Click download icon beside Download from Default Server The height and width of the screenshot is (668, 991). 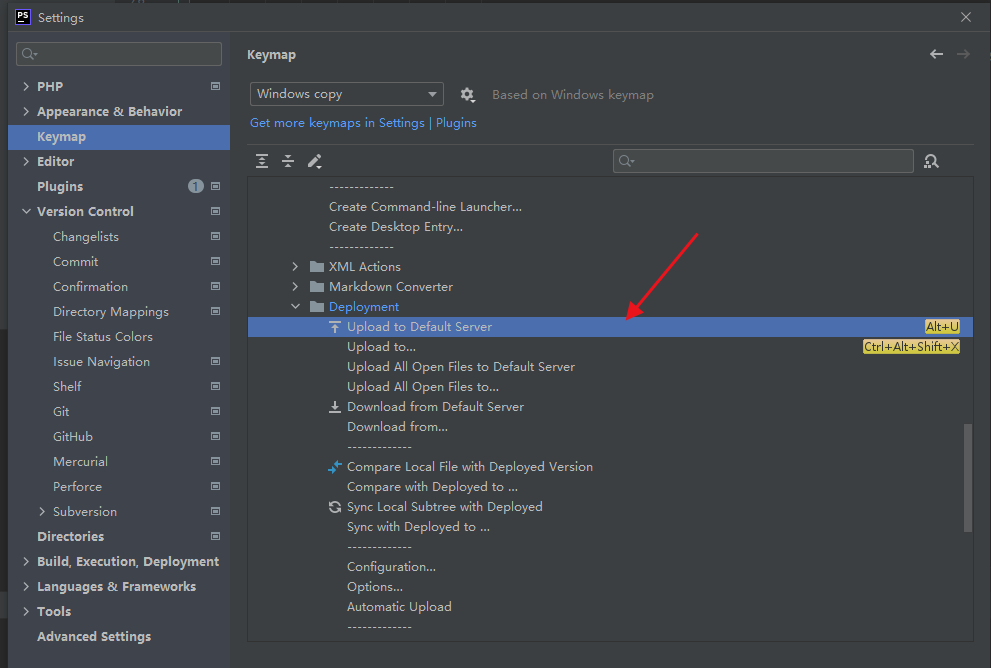coord(335,407)
